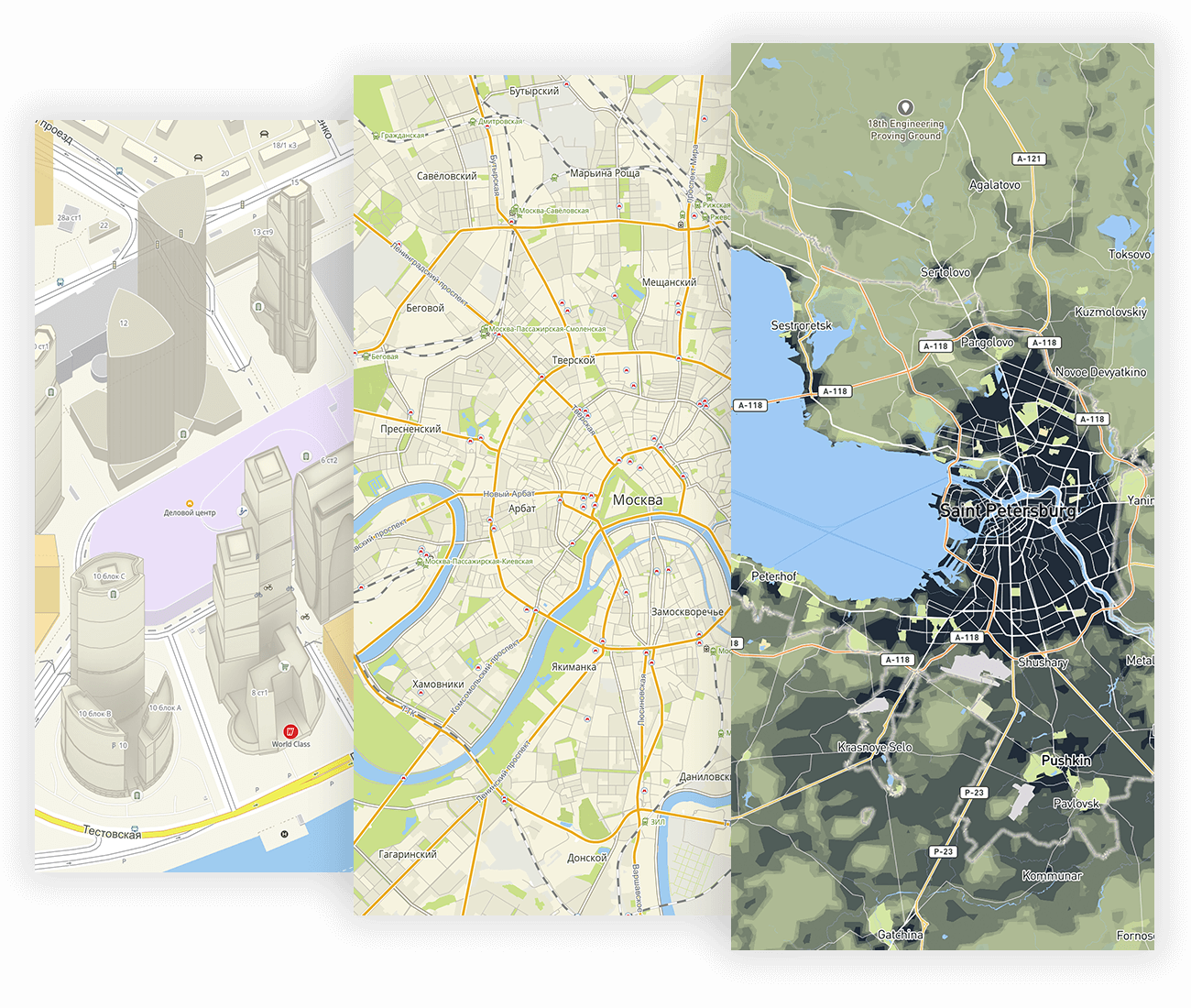Click the Ленинградский проспект road label
The width and height of the screenshot is (1191, 1008).
pyautogui.click(x=429, y=274)
